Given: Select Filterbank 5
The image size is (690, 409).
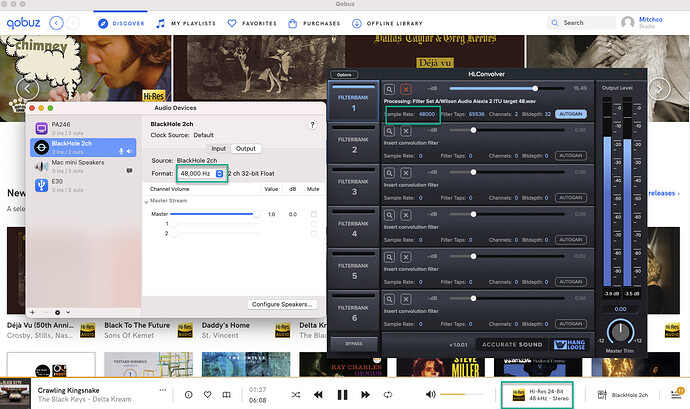Looking at the screenshot, I should pyautogui.click(x=353, y=270).
